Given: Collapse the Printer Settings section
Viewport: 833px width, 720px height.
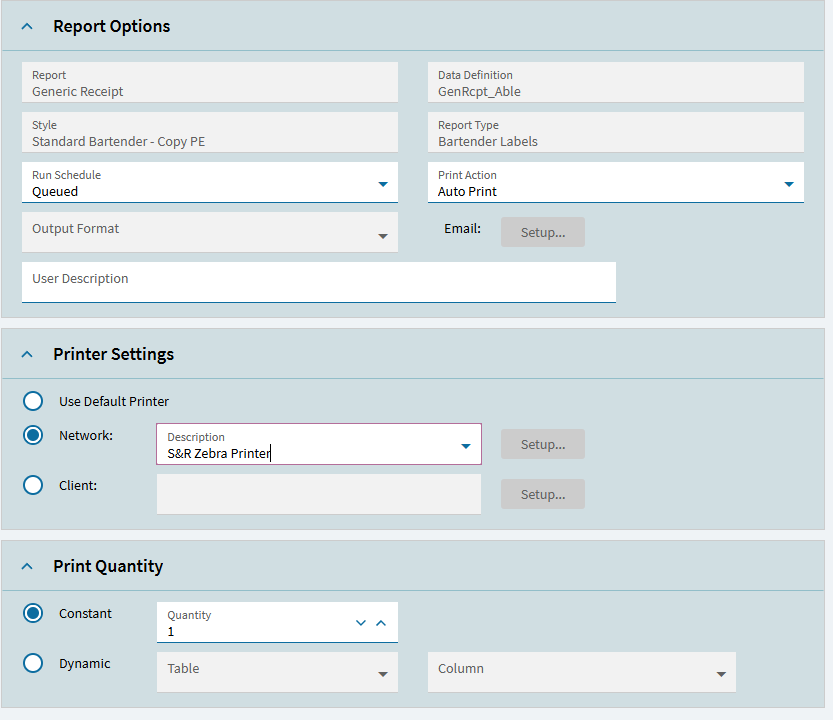Looking at the screenshot, I should tap(28, 355).
